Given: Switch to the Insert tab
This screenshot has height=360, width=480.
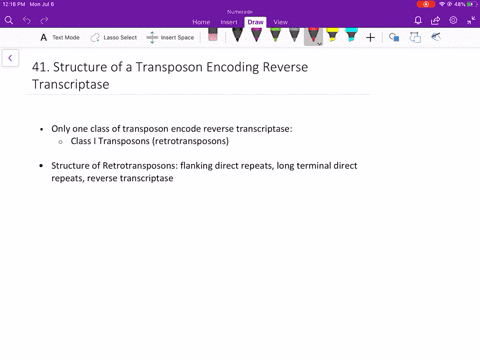Looking at the screenshot, I should point(229,22).
